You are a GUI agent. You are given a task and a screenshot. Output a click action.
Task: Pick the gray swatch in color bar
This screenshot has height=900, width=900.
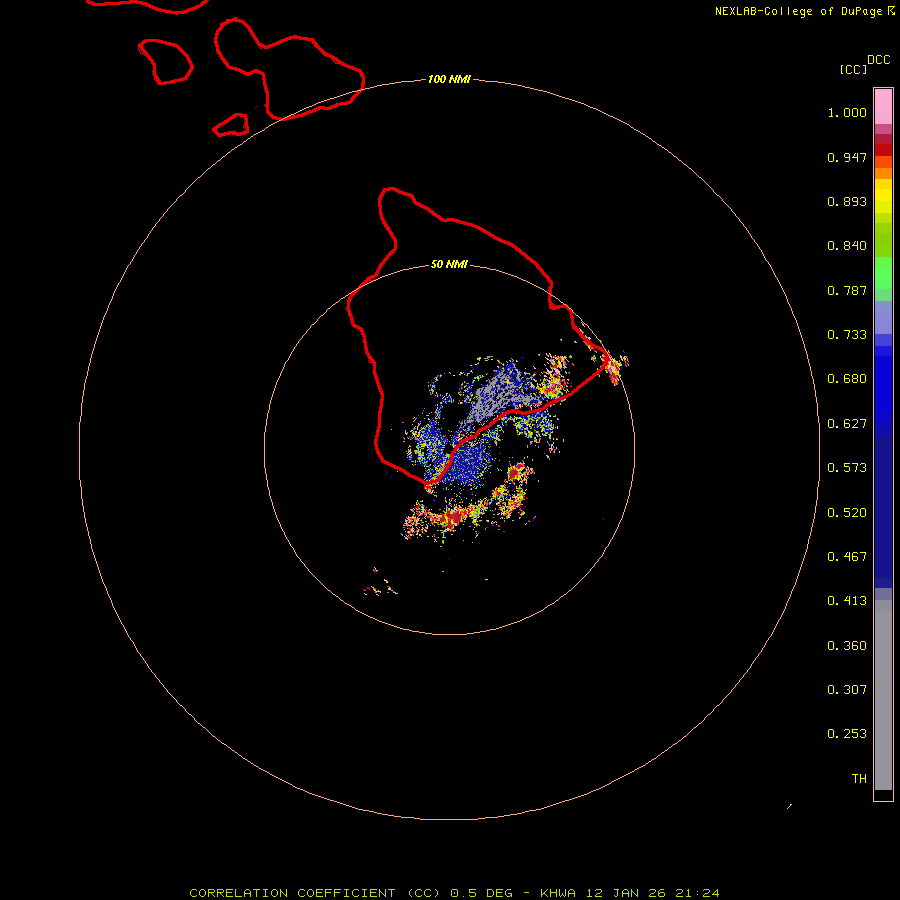(x=883, y=700)
